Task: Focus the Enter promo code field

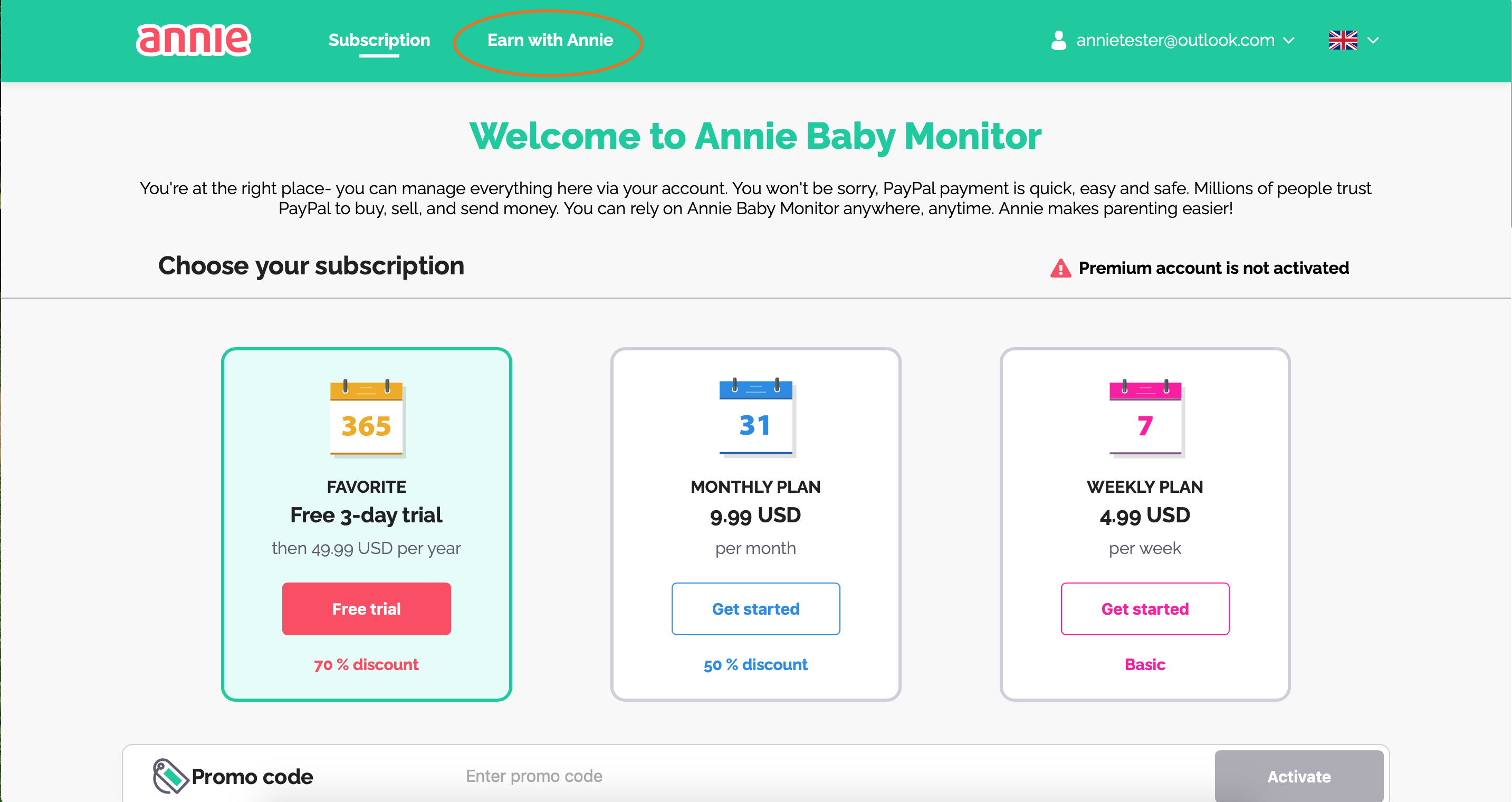Action: 822,776
